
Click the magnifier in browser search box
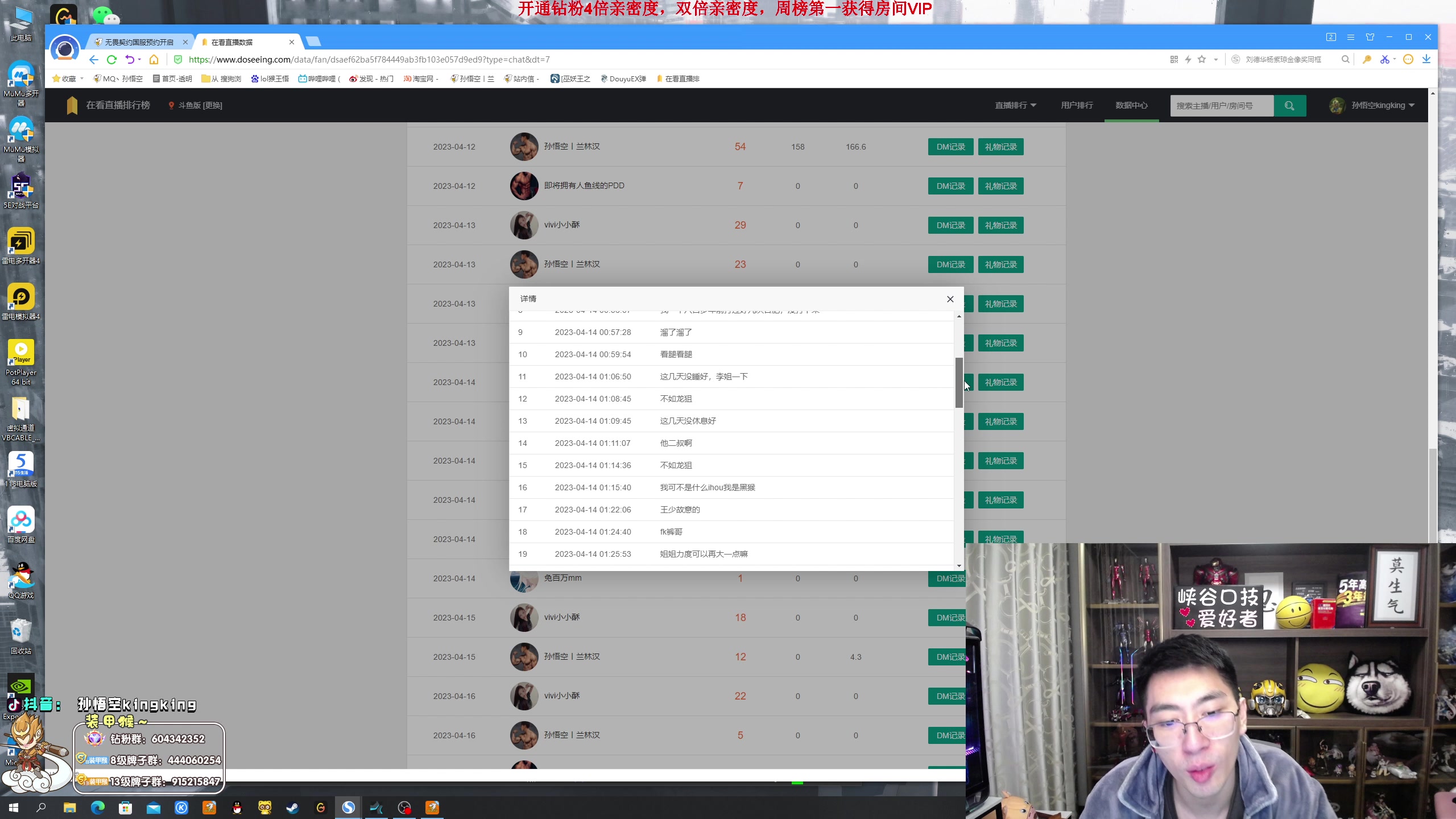pyautogui.click(x=1345, y=60)
